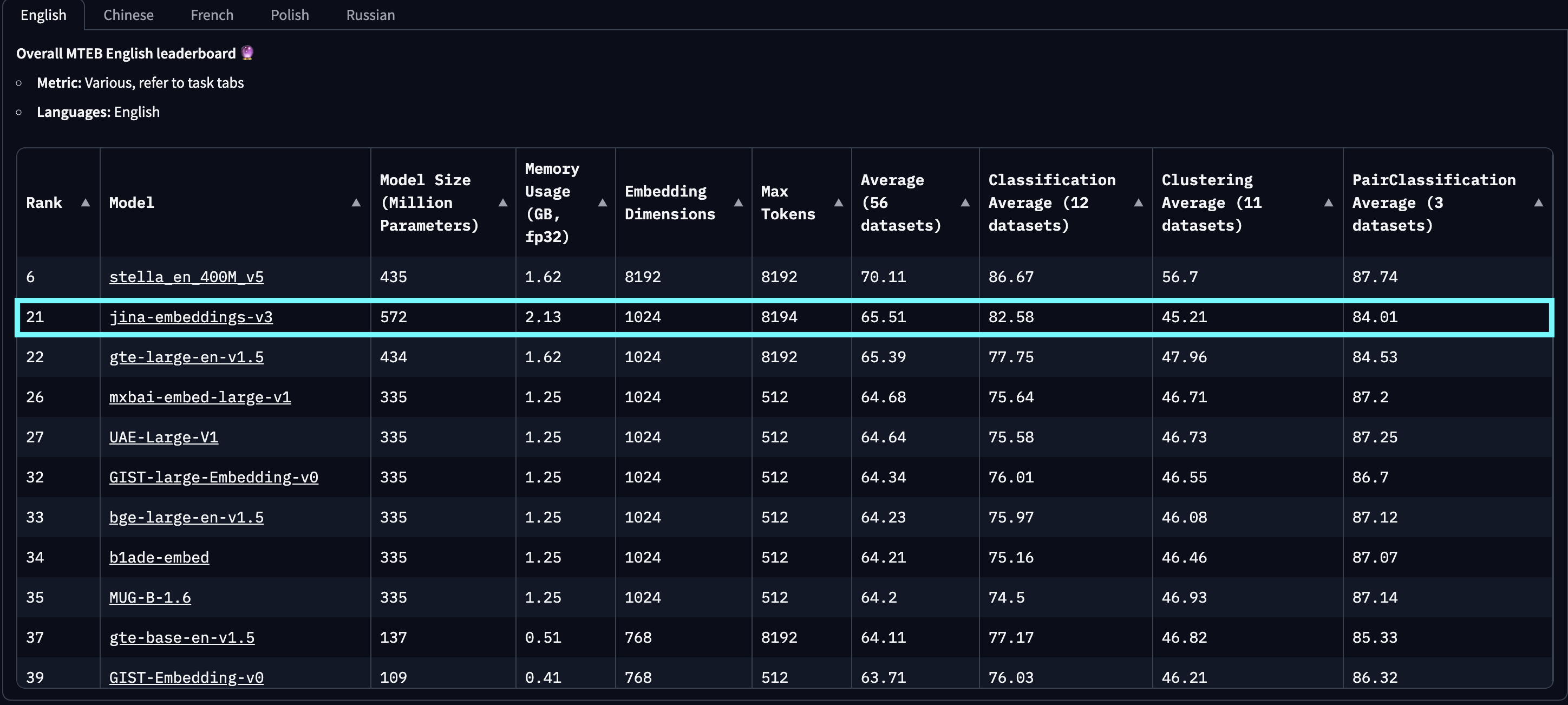Click the 64.23 average cell
1568x705 pixels.
[x=915, y=518]
